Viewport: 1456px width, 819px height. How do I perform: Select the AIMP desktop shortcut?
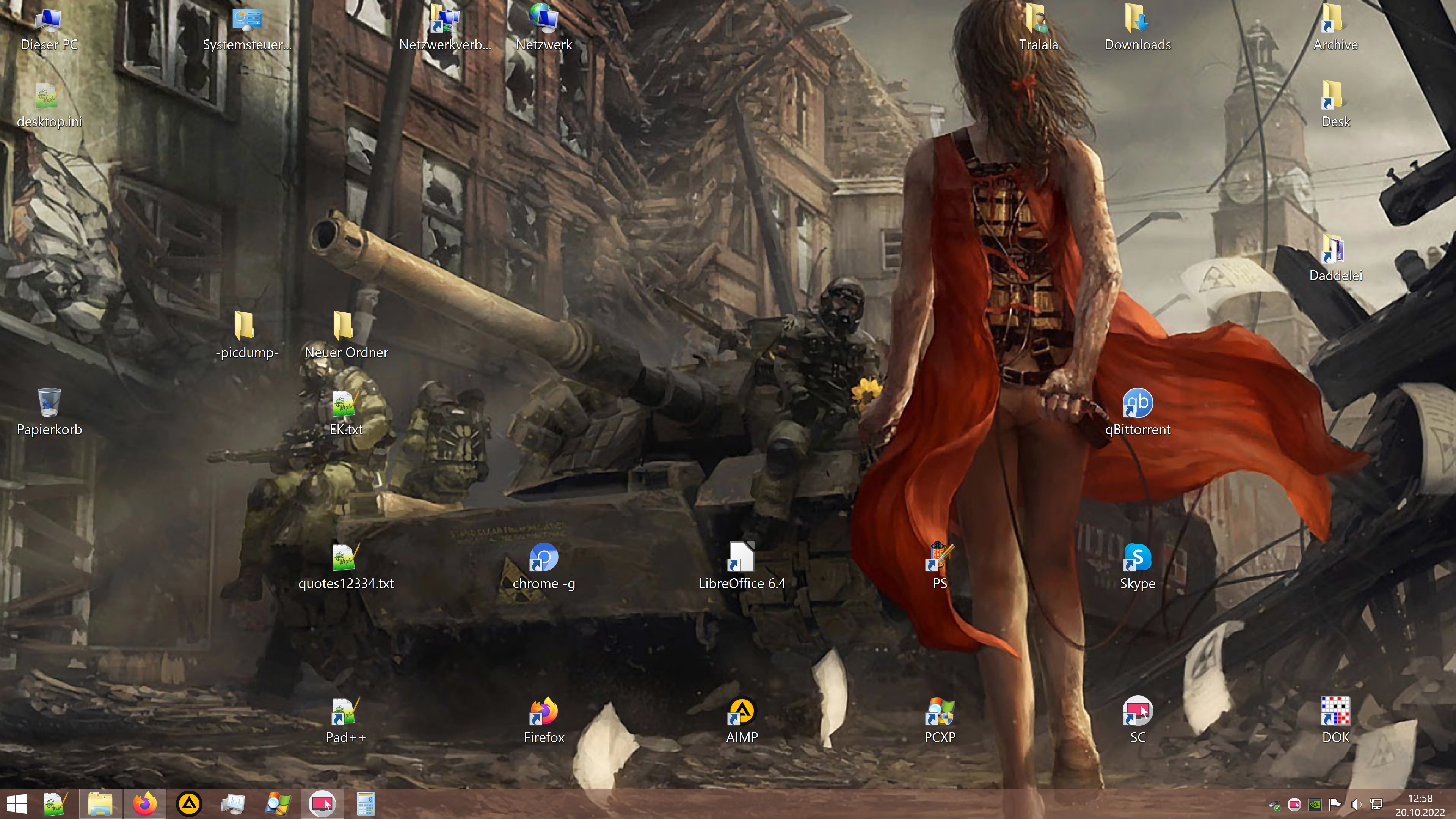(742, 712)
